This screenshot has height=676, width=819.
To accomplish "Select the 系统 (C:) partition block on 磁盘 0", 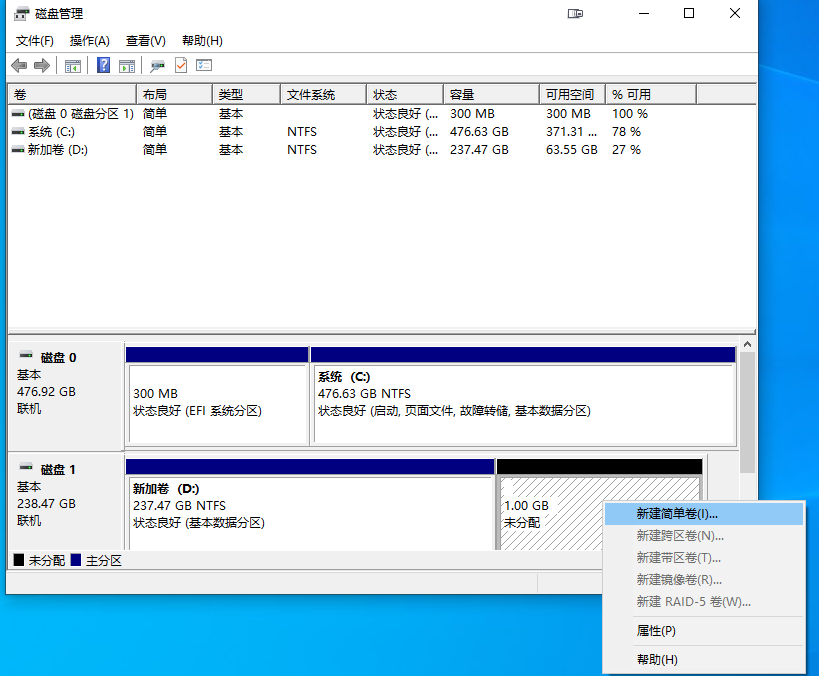I will click(x=523, y=397).
